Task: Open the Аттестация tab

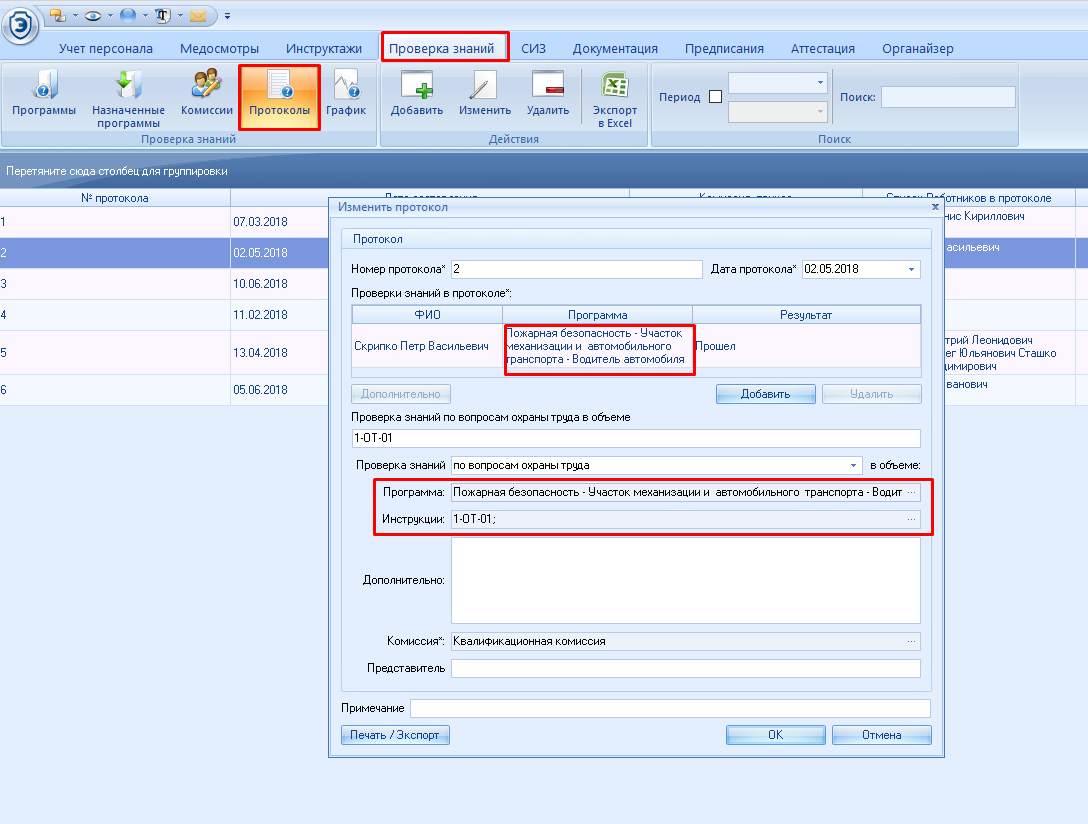Action: [x=822, y=48]
